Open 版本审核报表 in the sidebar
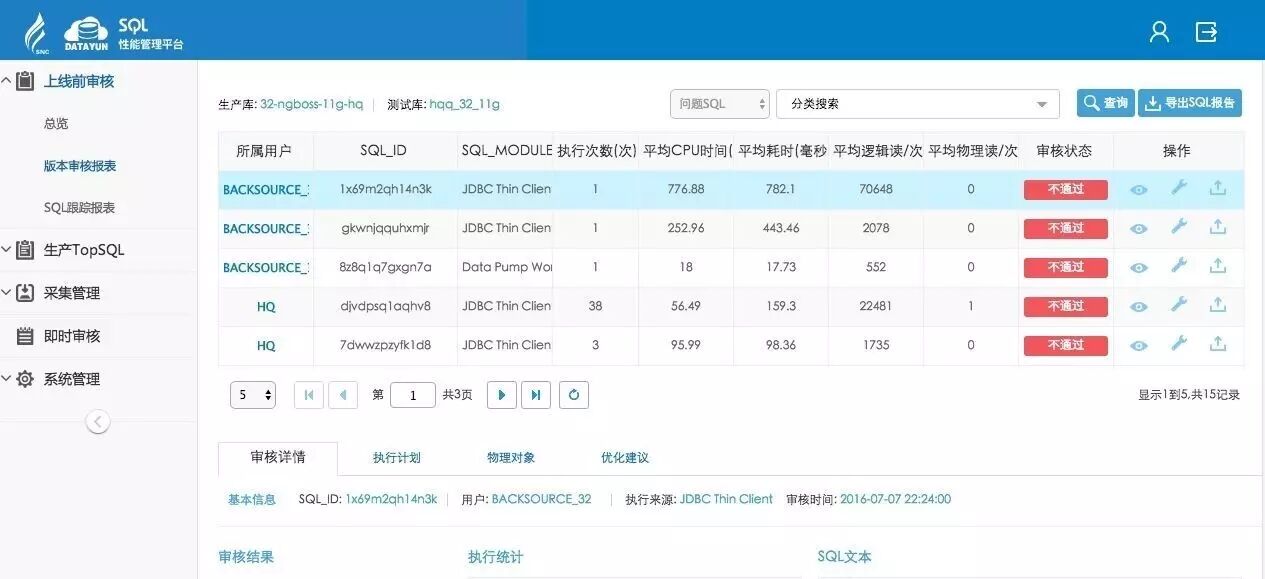This screenshot has width=1265, height=579. click(x=80, y=166)
